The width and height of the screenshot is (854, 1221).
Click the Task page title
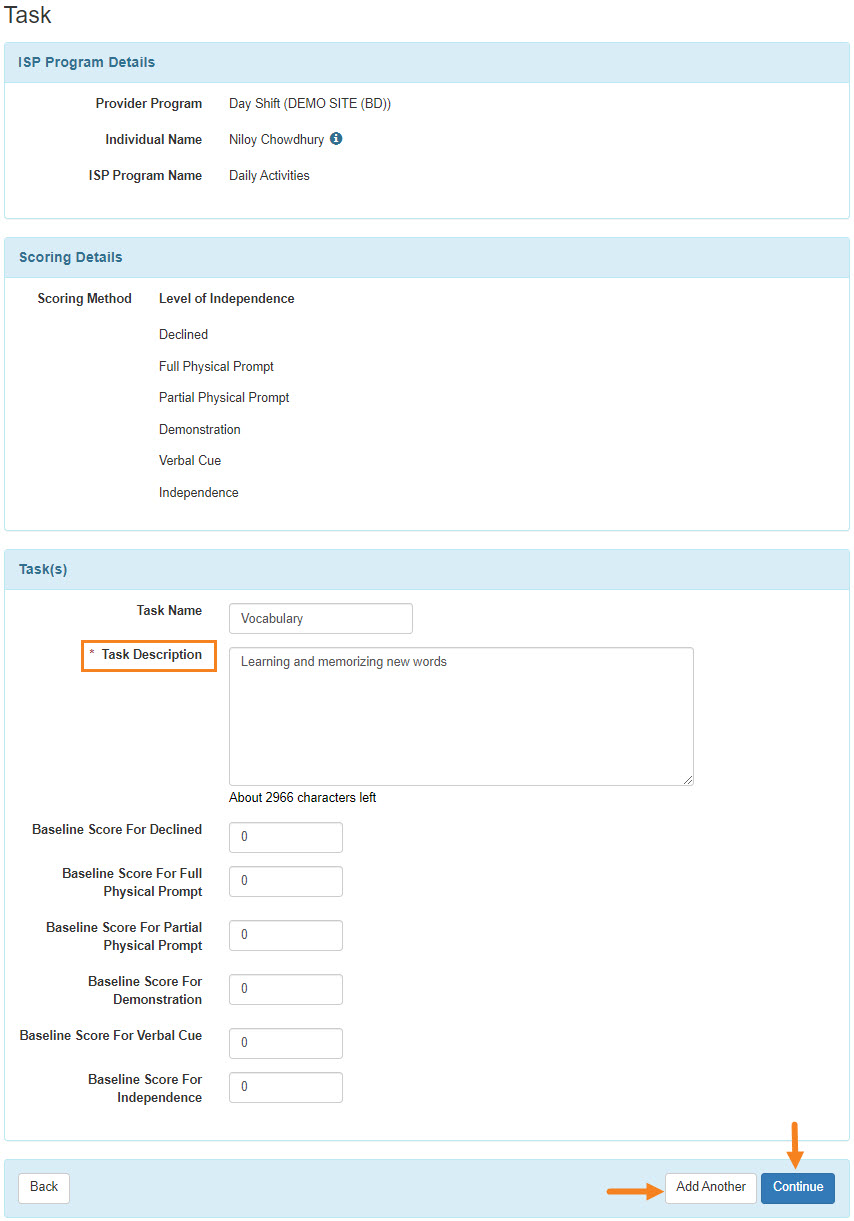point(28,15)
